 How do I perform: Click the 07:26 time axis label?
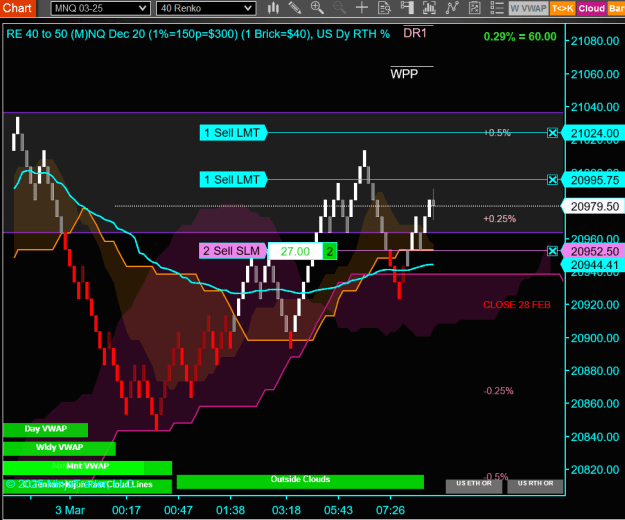tap(390, 510)
